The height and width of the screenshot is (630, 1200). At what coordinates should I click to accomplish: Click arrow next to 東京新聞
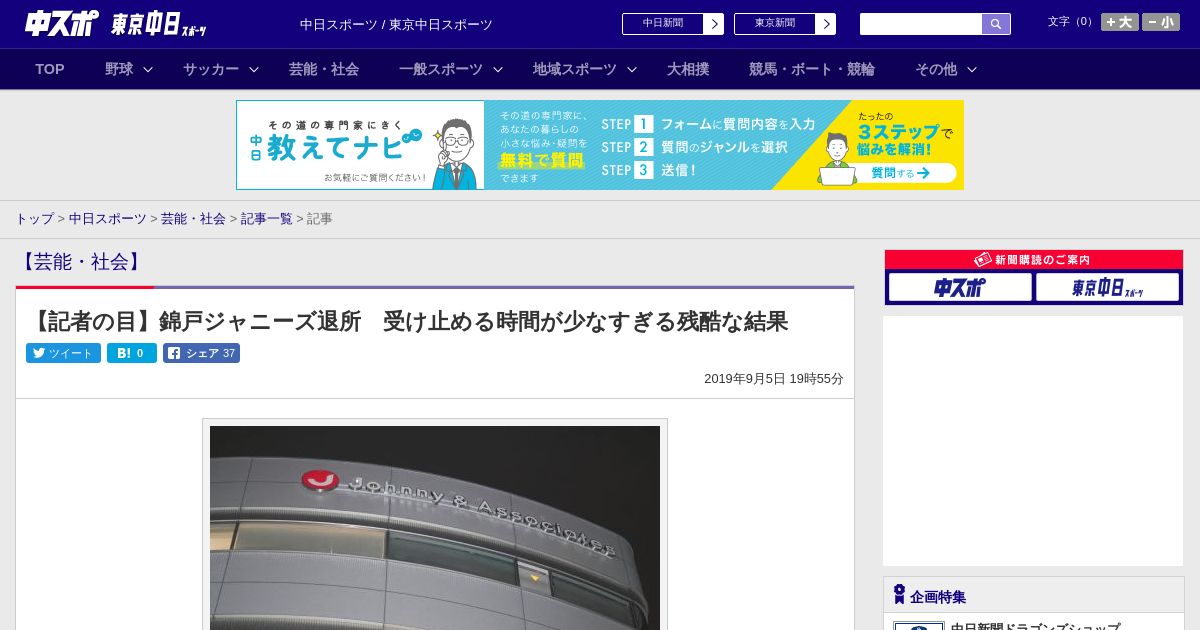click(826, 24)
